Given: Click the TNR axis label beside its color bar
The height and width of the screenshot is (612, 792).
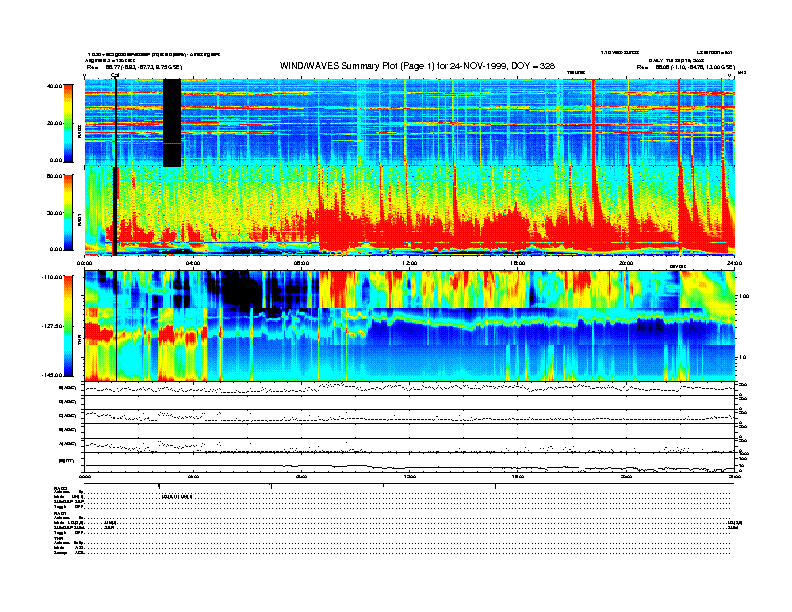Looking at the screenshot, I should (79, 342).
